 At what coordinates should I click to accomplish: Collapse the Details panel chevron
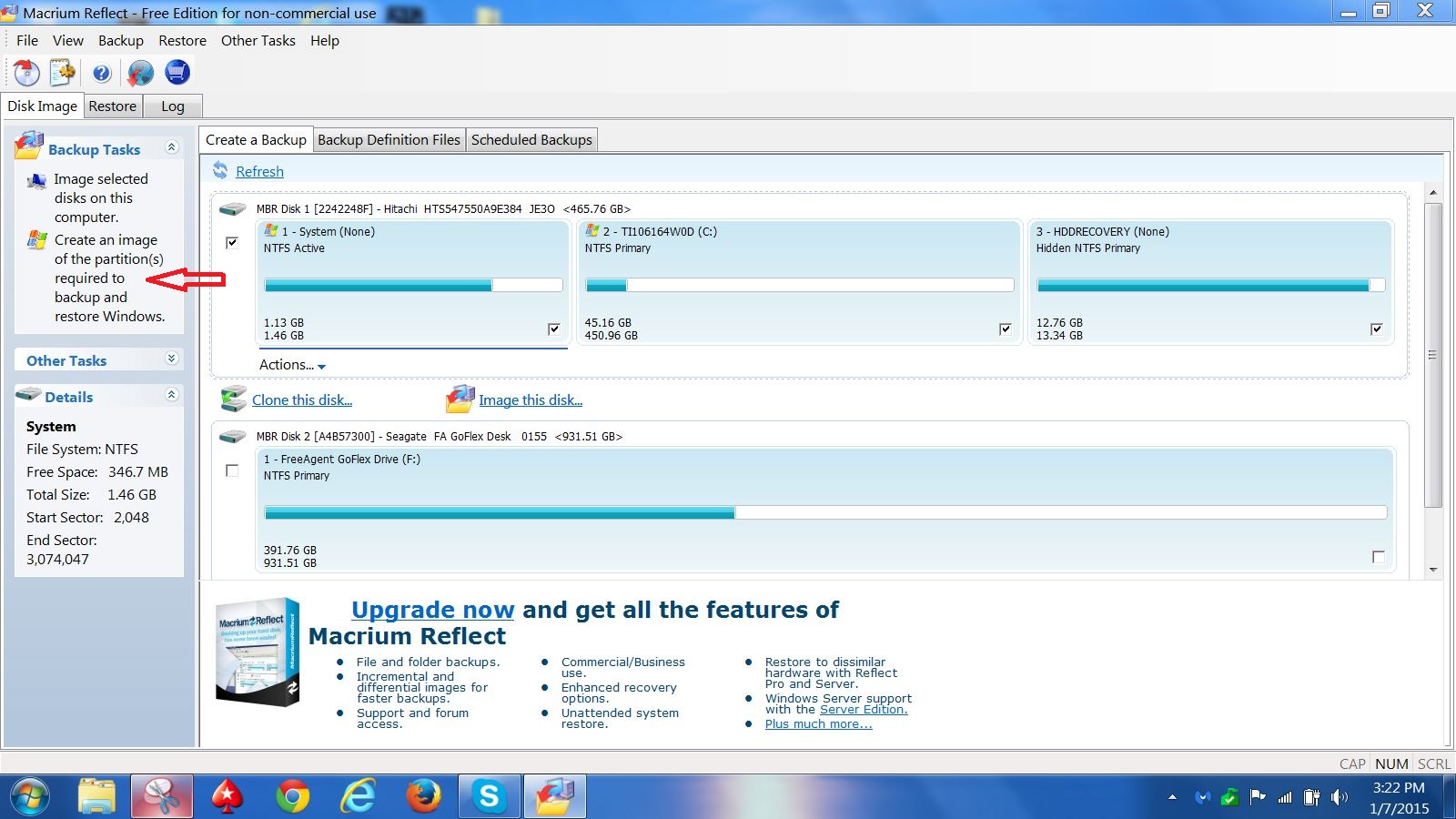(171, 395)
